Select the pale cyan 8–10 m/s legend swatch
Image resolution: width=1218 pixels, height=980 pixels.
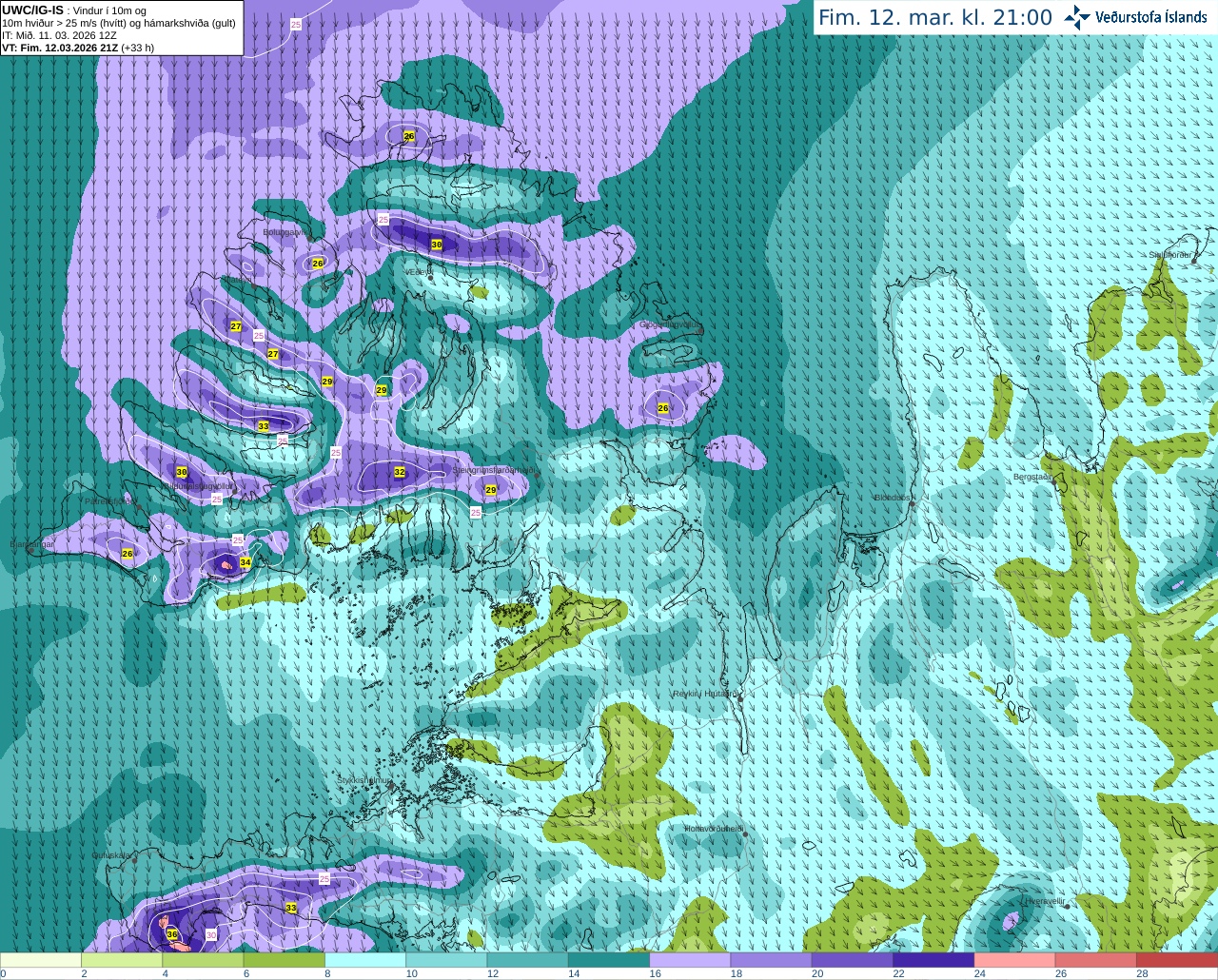365,960
